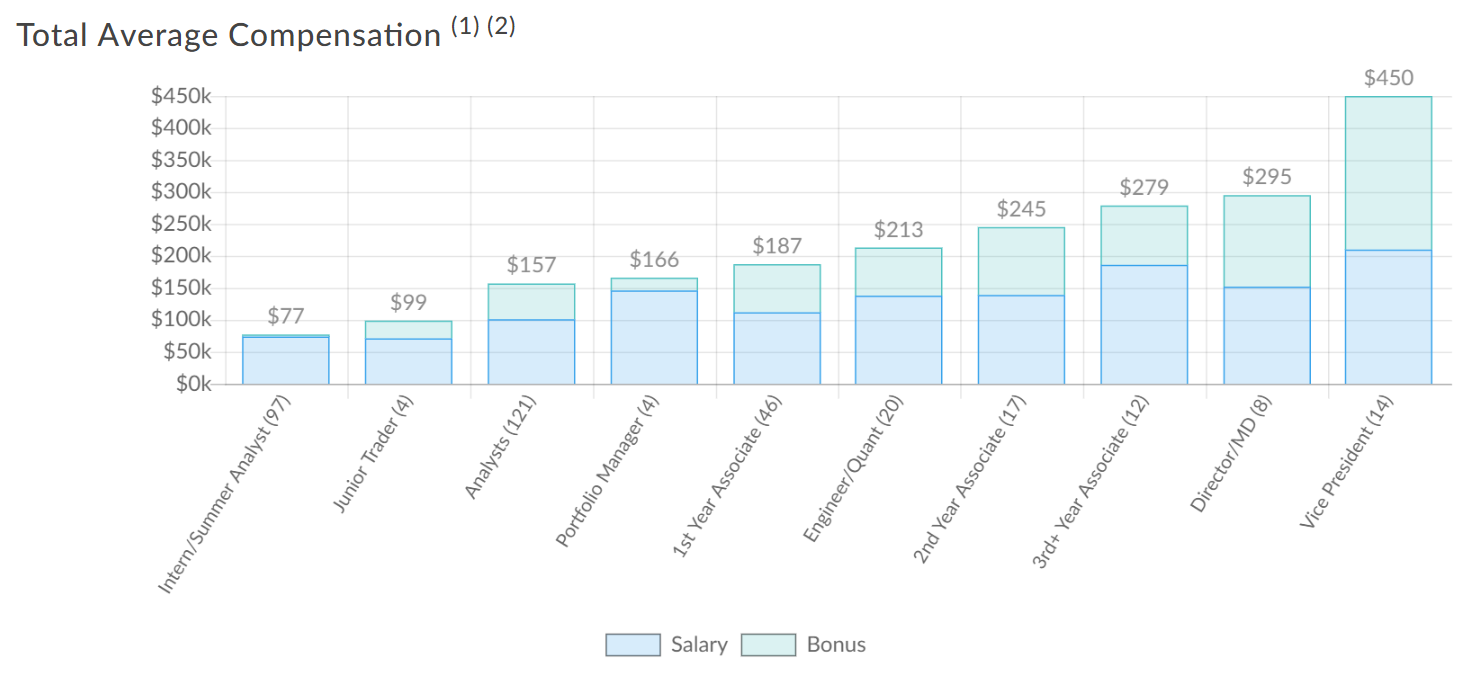Image resolution: width=1472 pixels, height=676 pixels.
Task: Click the 1st Year Associate bonus segment
Action: click(776, 289)
